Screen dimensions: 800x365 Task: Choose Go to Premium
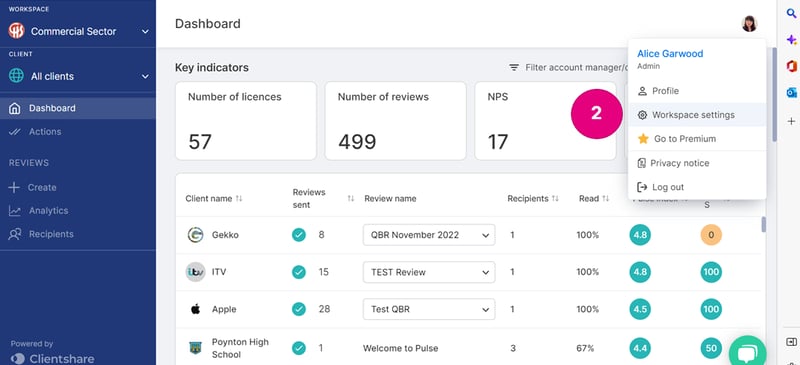coord(697,139)
